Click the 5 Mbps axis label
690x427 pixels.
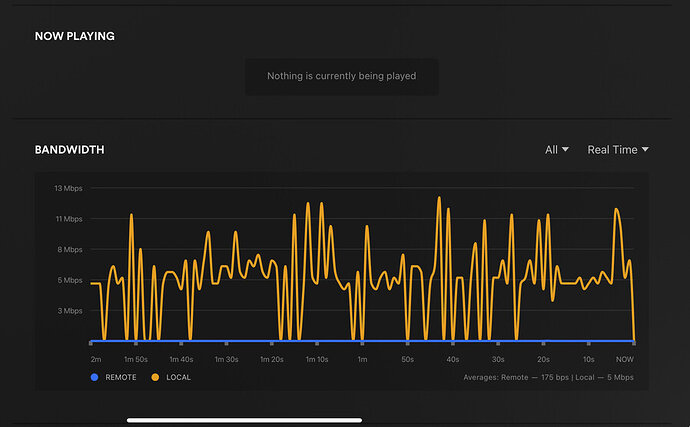point(70,280)
